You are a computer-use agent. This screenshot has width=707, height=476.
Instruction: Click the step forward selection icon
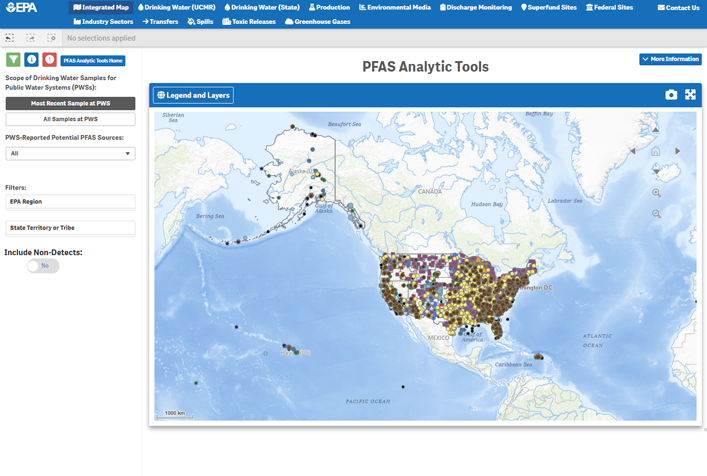pyautogui.click(x=31, y=38)
